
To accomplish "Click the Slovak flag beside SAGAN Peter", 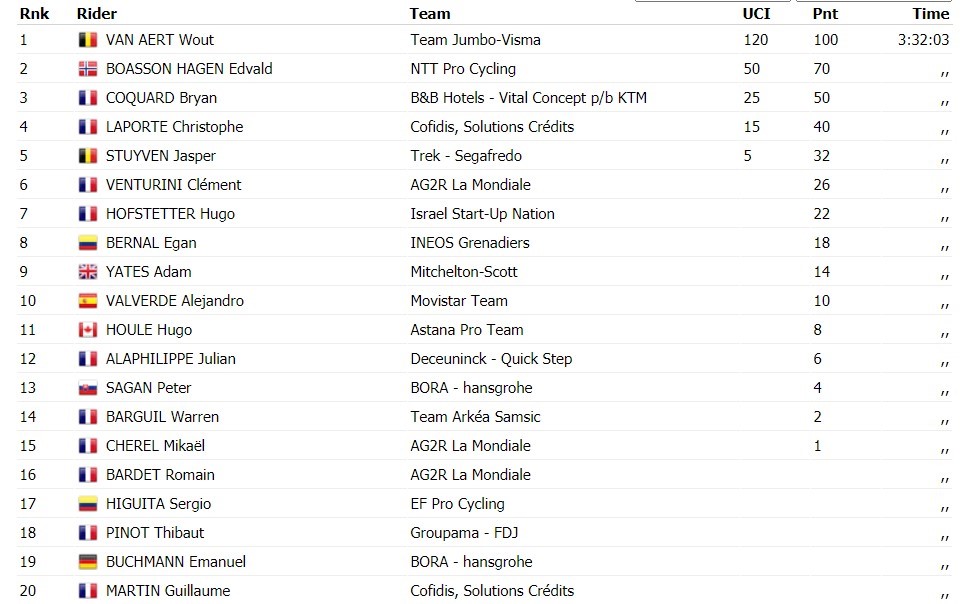I will point(88,388).
